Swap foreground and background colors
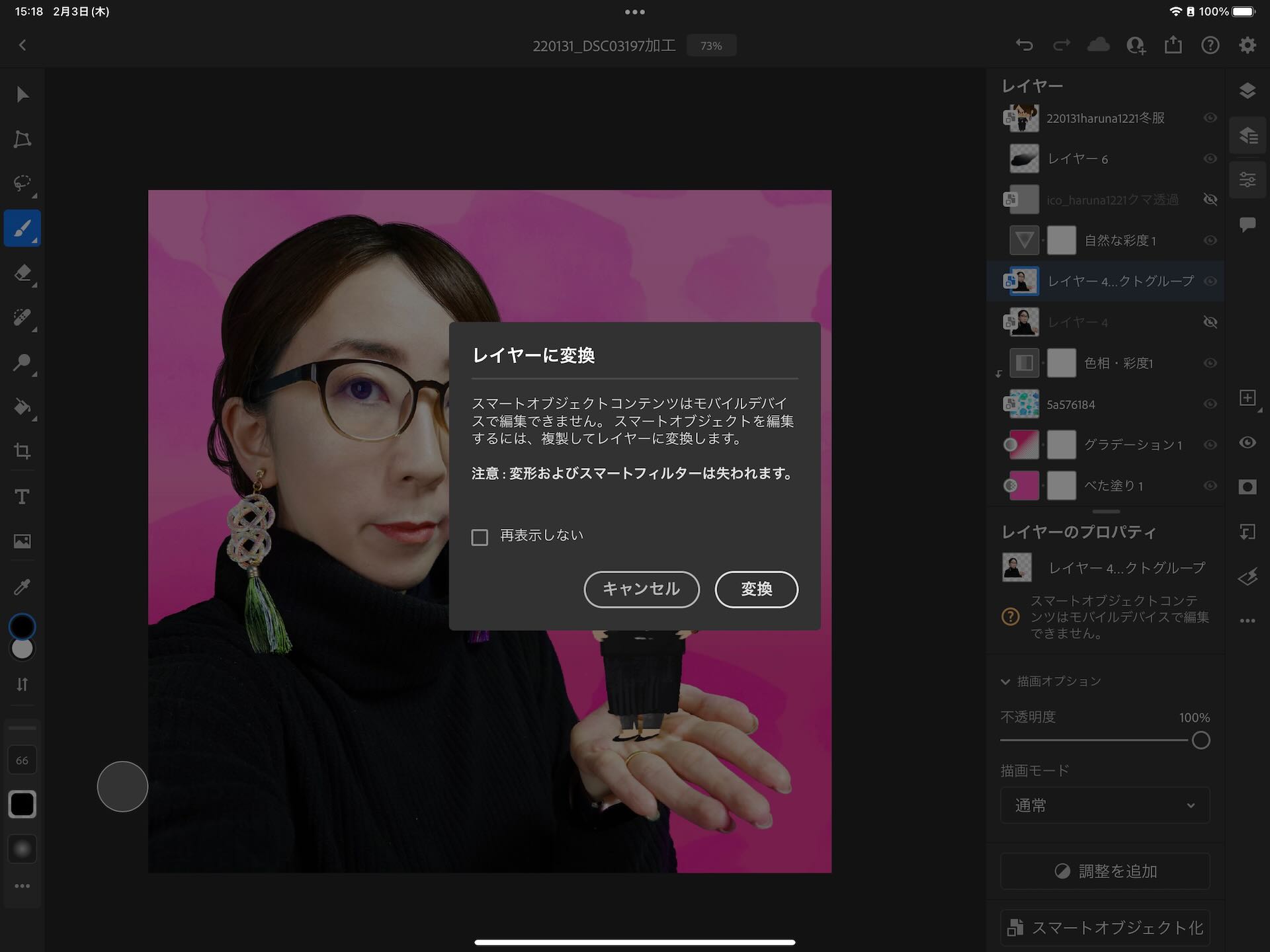 (22, 684)
